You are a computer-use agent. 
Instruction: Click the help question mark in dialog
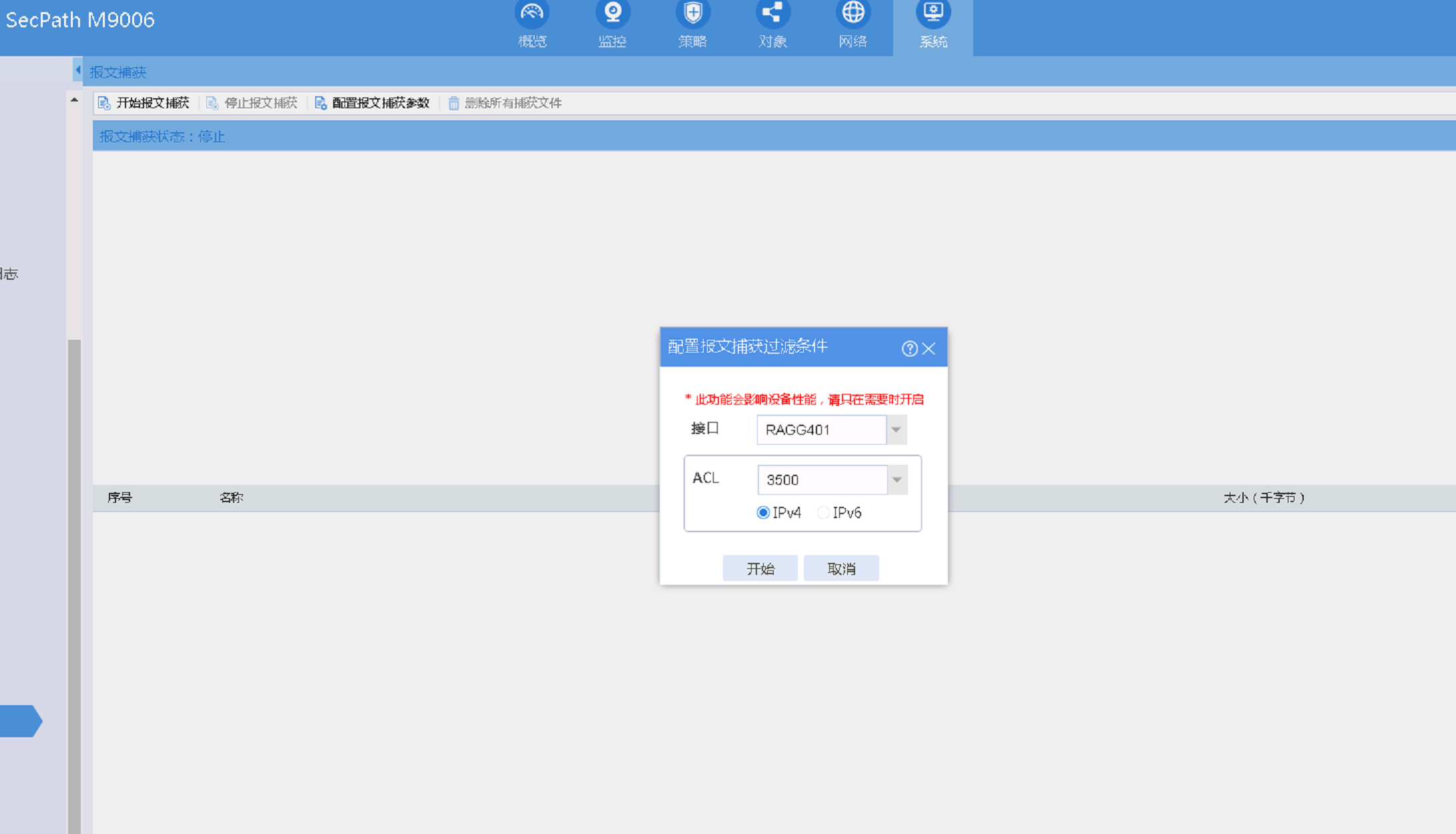[x=909, y=349]
